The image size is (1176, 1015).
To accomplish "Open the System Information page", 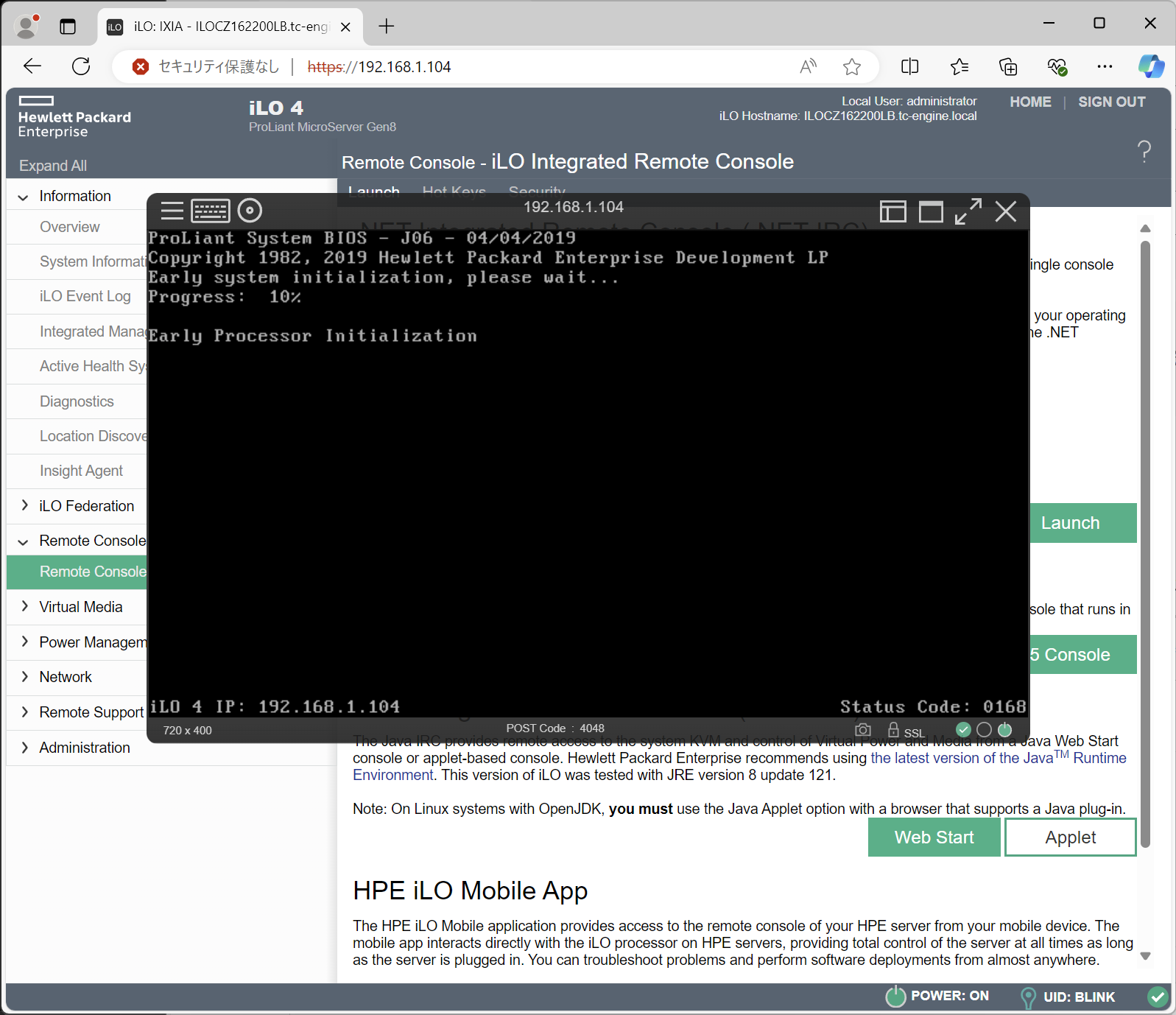I will click(93, 261).
